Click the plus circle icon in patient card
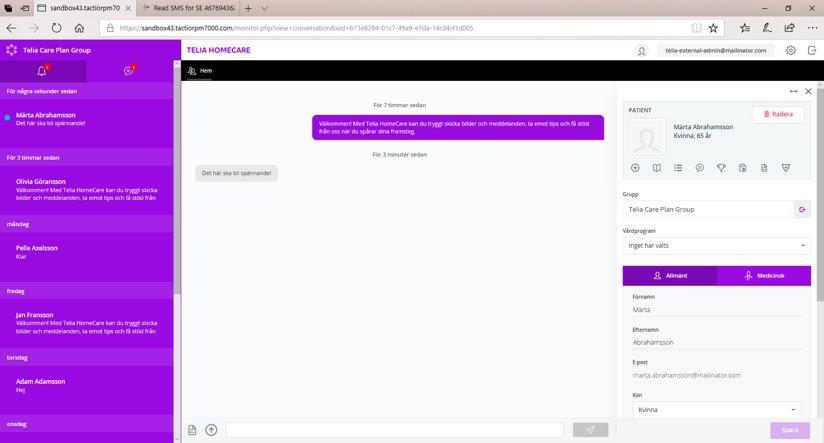 635,168
